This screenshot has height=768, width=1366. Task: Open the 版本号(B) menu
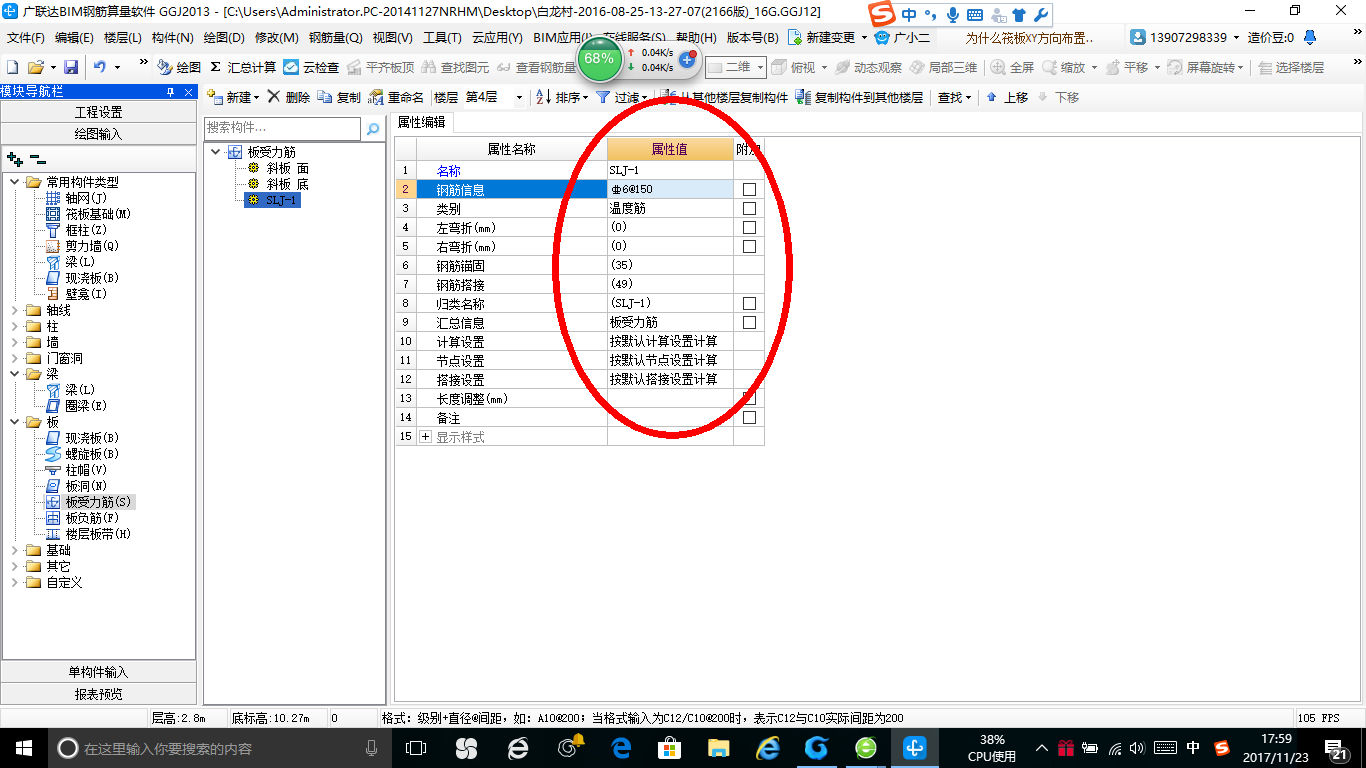point(752,37)
